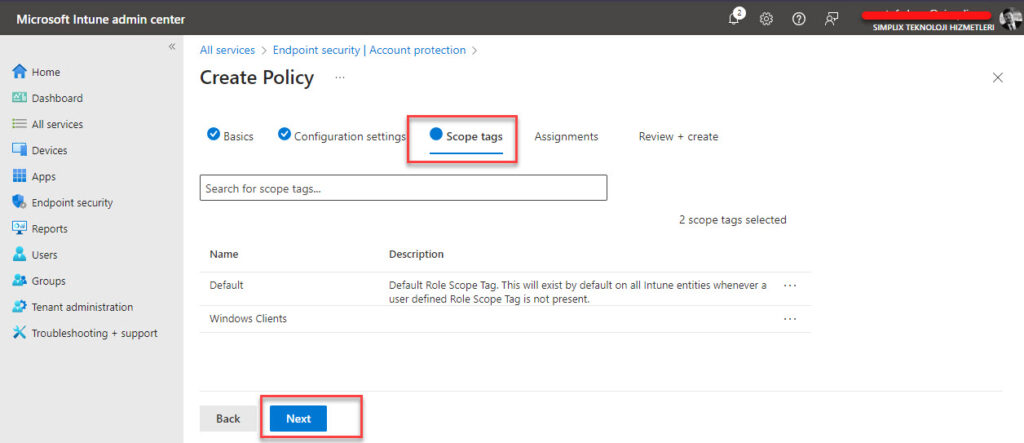Switch to the Assignments tab
This screenshot has width=1024, height=443.
coord(566,136)
